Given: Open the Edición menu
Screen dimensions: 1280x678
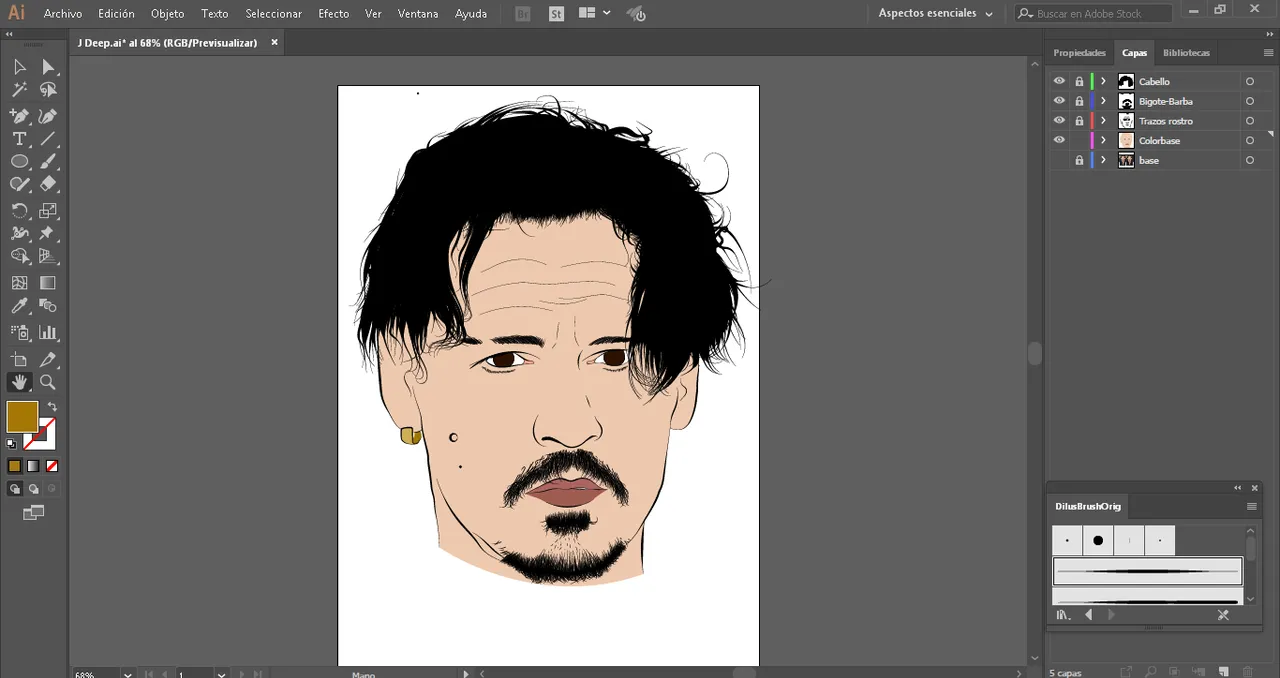Looking at the screenshot, I should click(116, 14).
